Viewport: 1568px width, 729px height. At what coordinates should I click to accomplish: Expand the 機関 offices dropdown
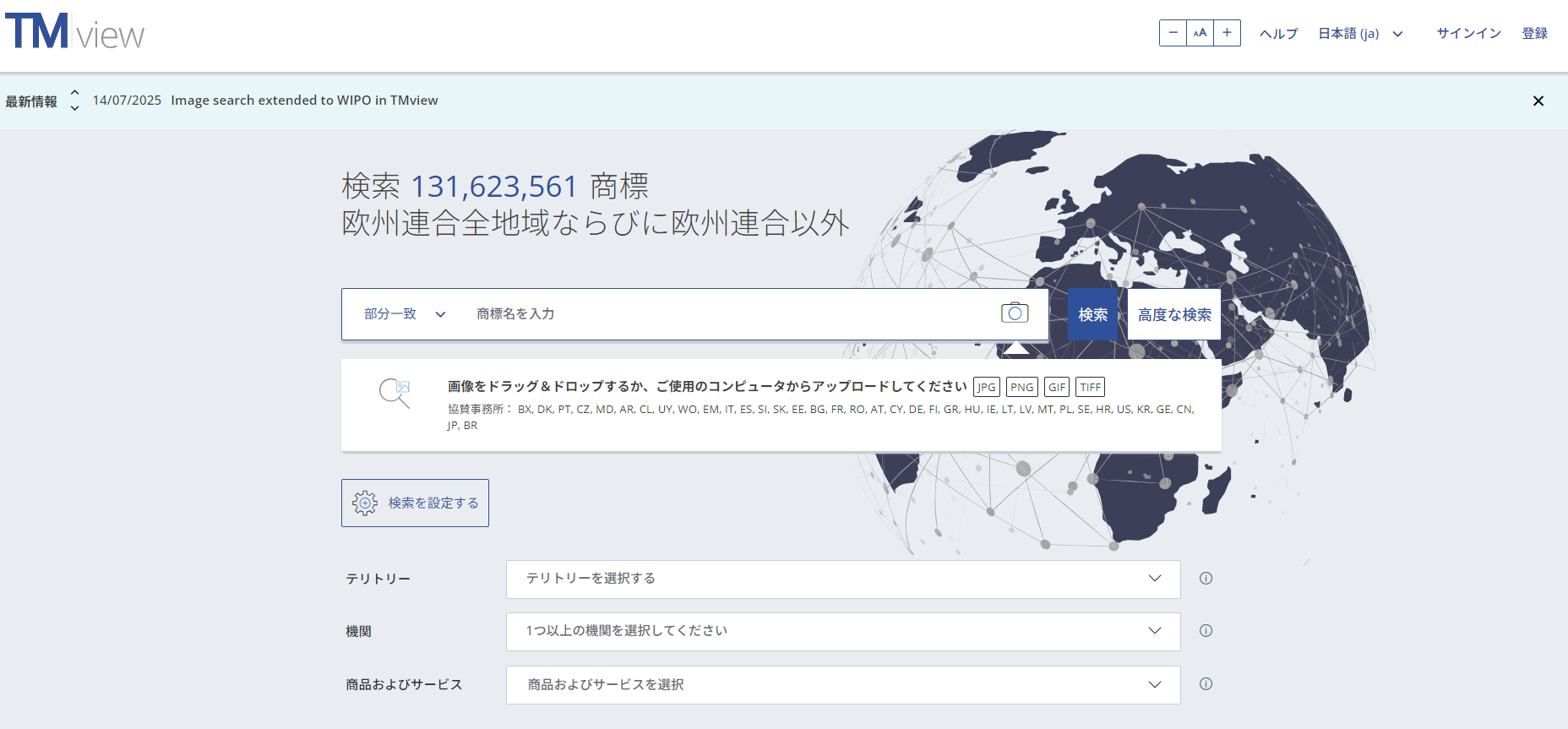[x=843, y=631]
